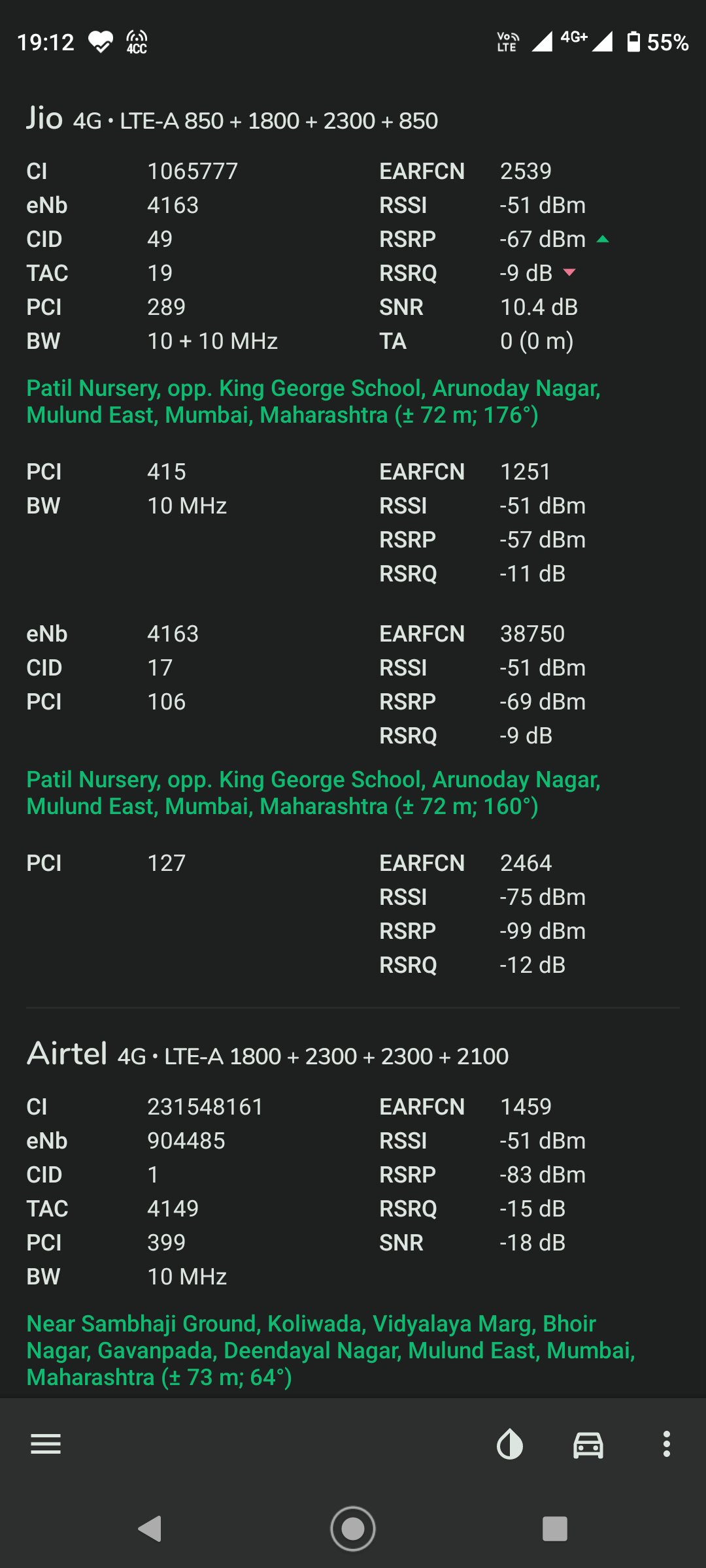This screenshot has height=1568, width=706.
Task: Tap the 4CC carrier aggregation status icon
Action: click(137, 42)
